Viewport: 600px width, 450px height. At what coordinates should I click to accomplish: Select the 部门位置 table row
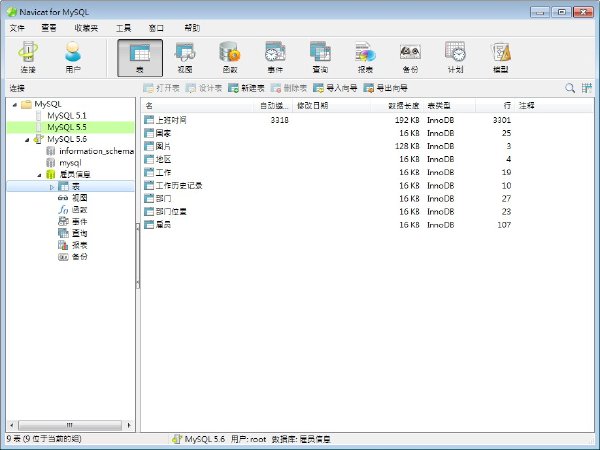pos(367,212)
